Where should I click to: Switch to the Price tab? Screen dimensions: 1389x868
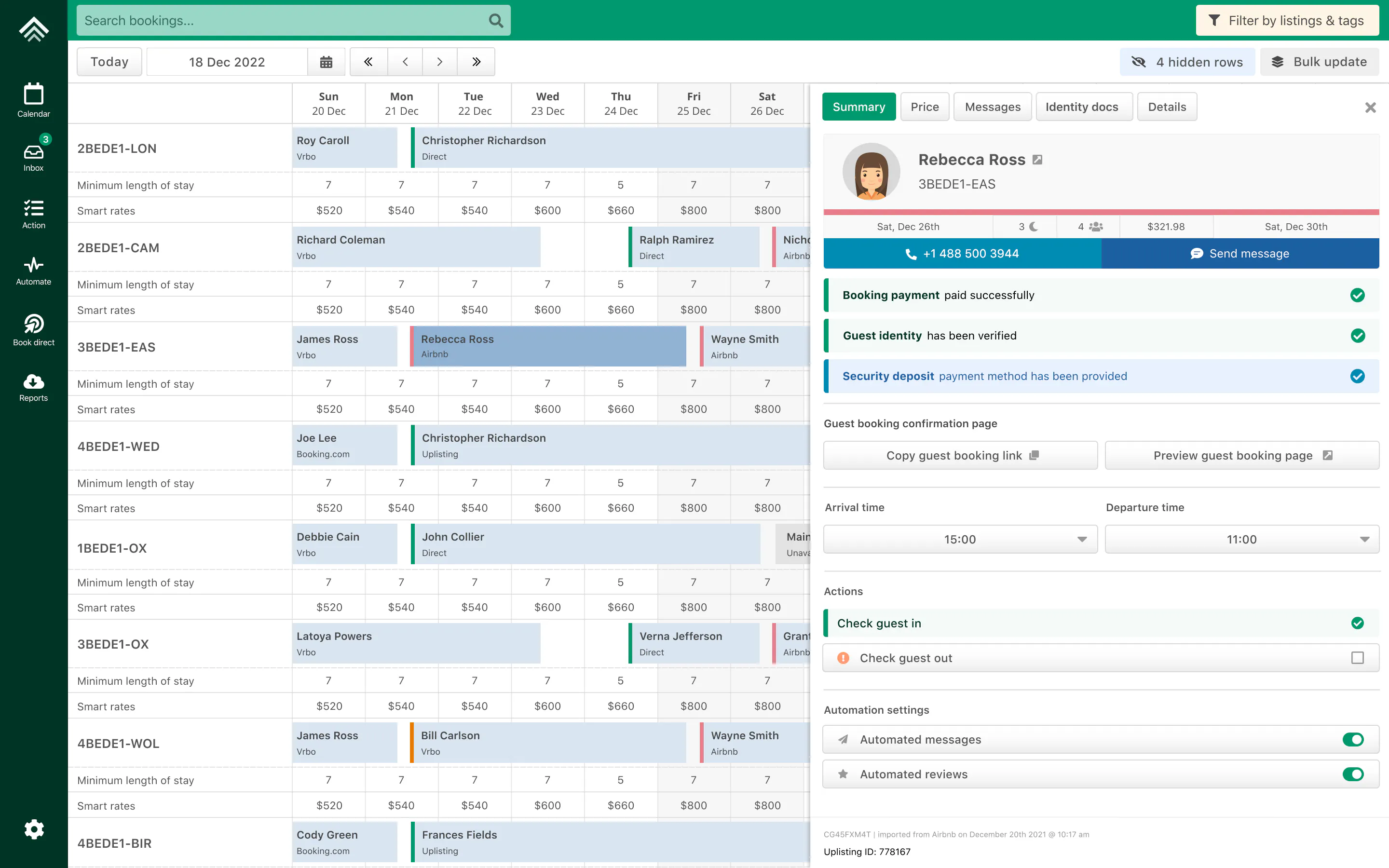point(925,107)
